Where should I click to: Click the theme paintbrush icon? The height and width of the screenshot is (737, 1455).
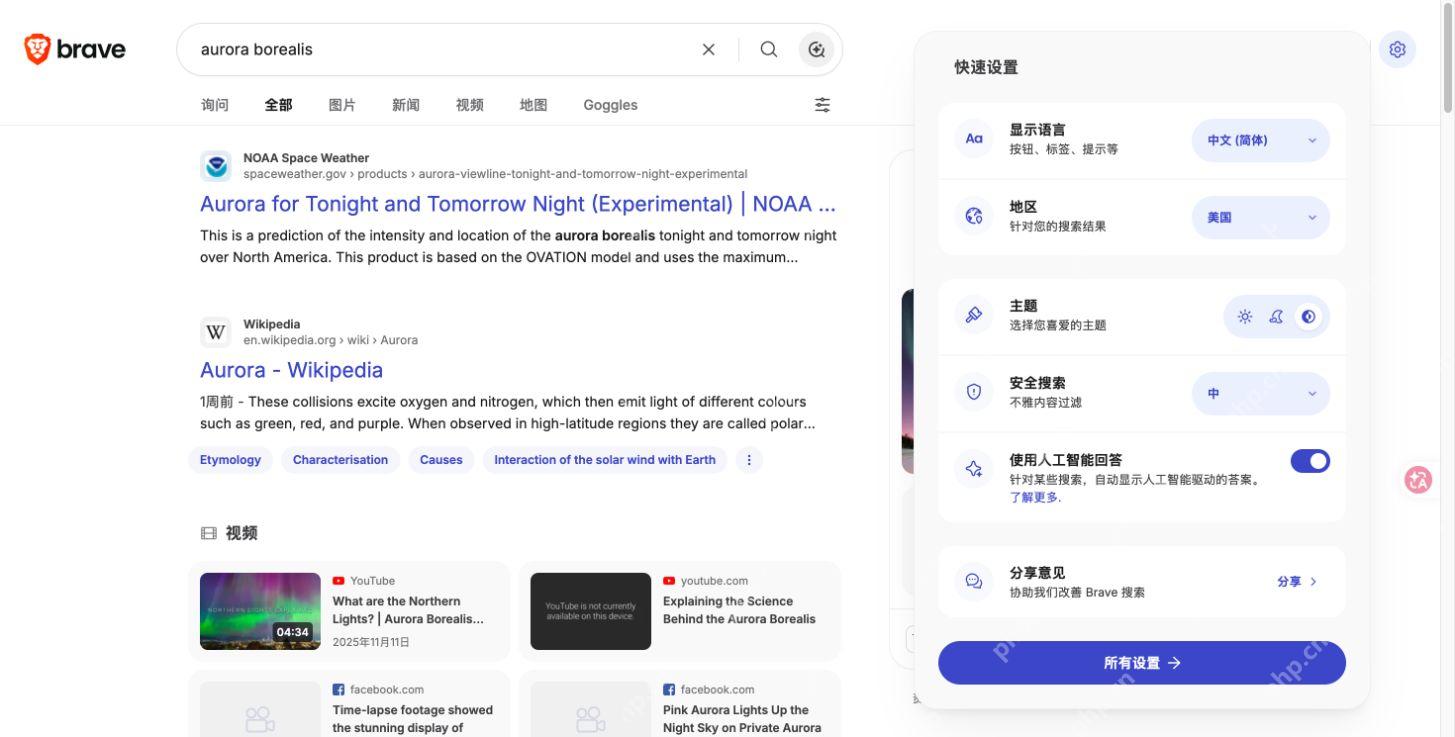point(974,315)
